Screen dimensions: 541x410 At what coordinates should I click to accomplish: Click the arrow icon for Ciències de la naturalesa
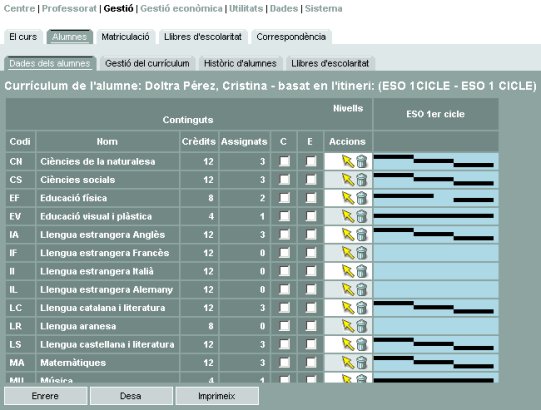(x=348, y=161)
